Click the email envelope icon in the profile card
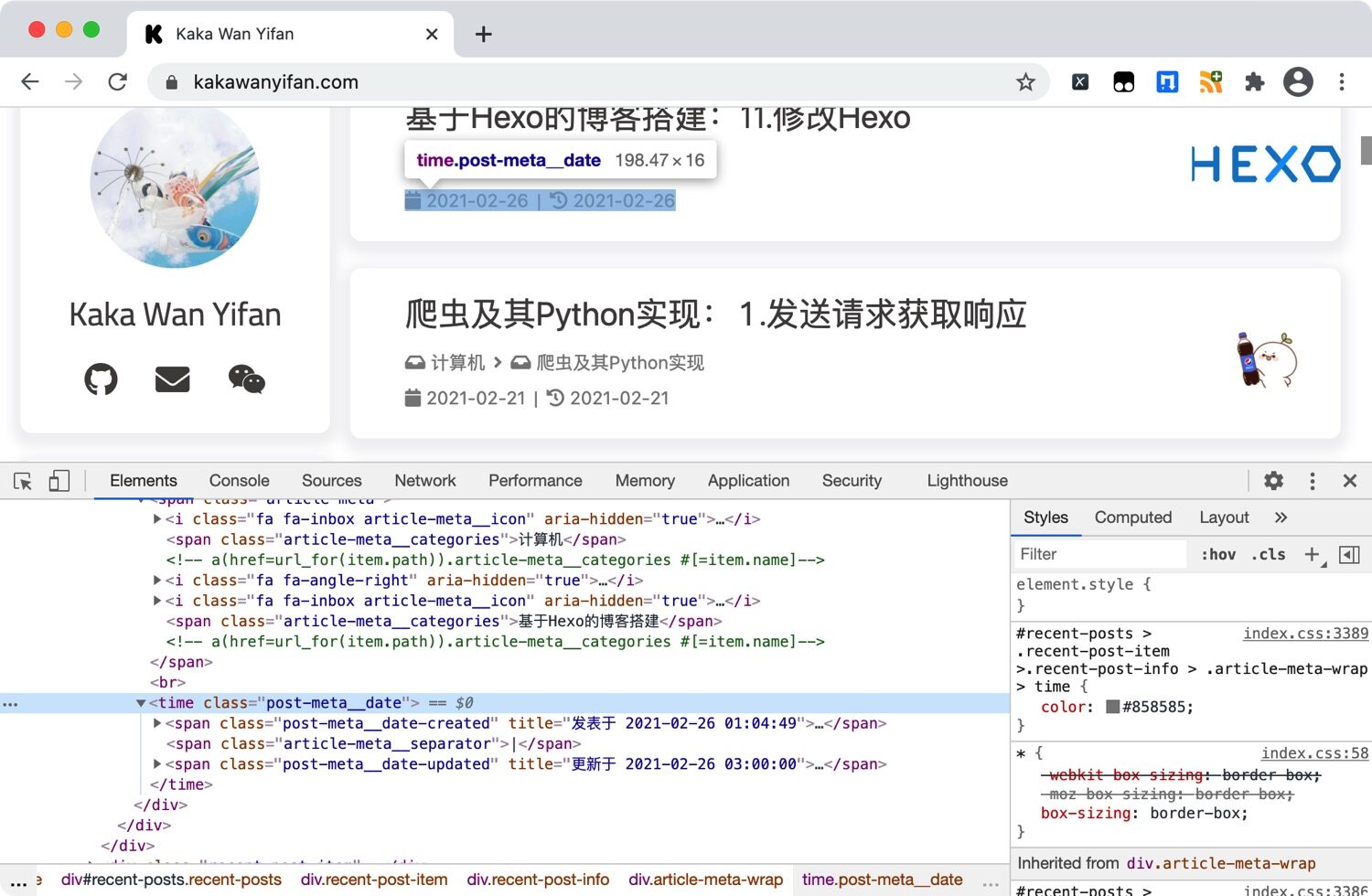Screen dimensions: 1372x896 click(172, 379)
